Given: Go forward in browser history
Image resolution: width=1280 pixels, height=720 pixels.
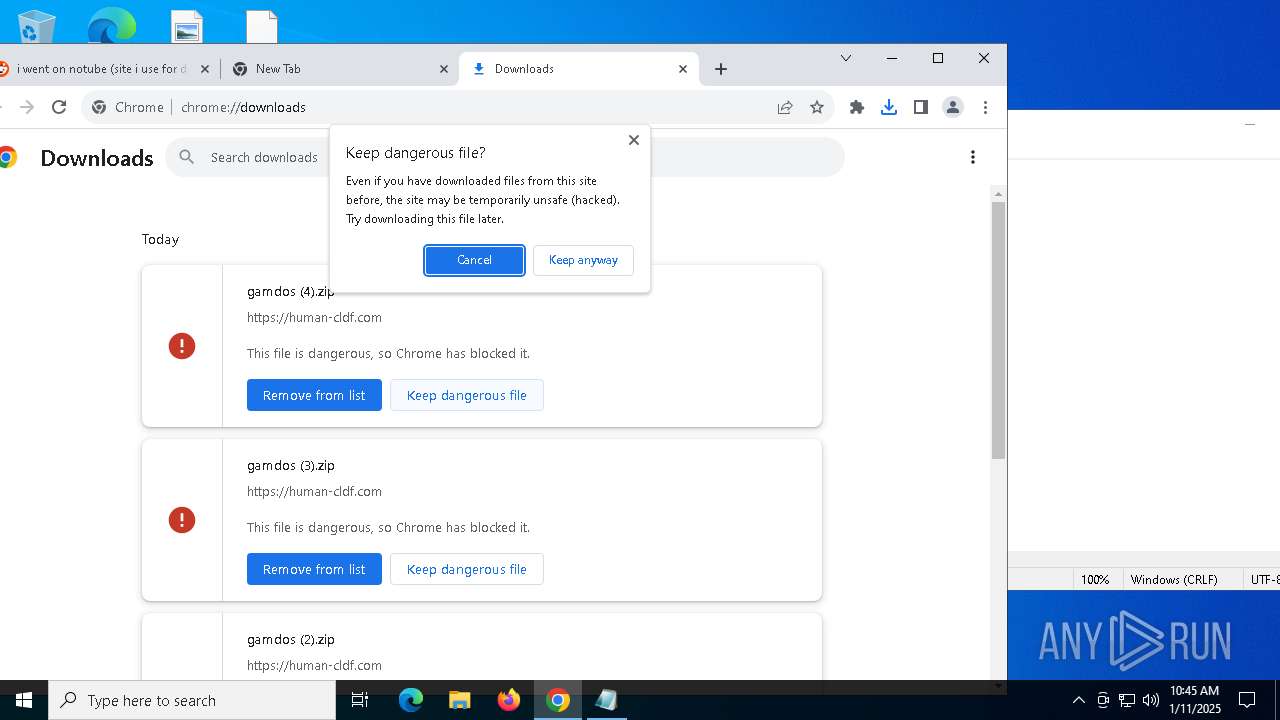Looking at the screenshot, I should click(27, 107).
